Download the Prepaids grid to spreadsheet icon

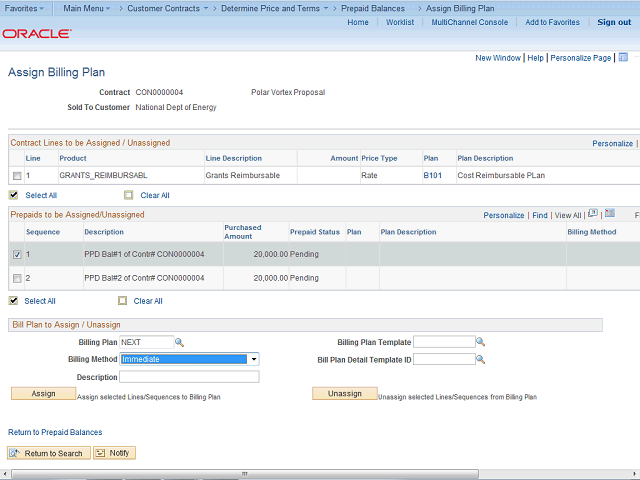coord(608,214)
